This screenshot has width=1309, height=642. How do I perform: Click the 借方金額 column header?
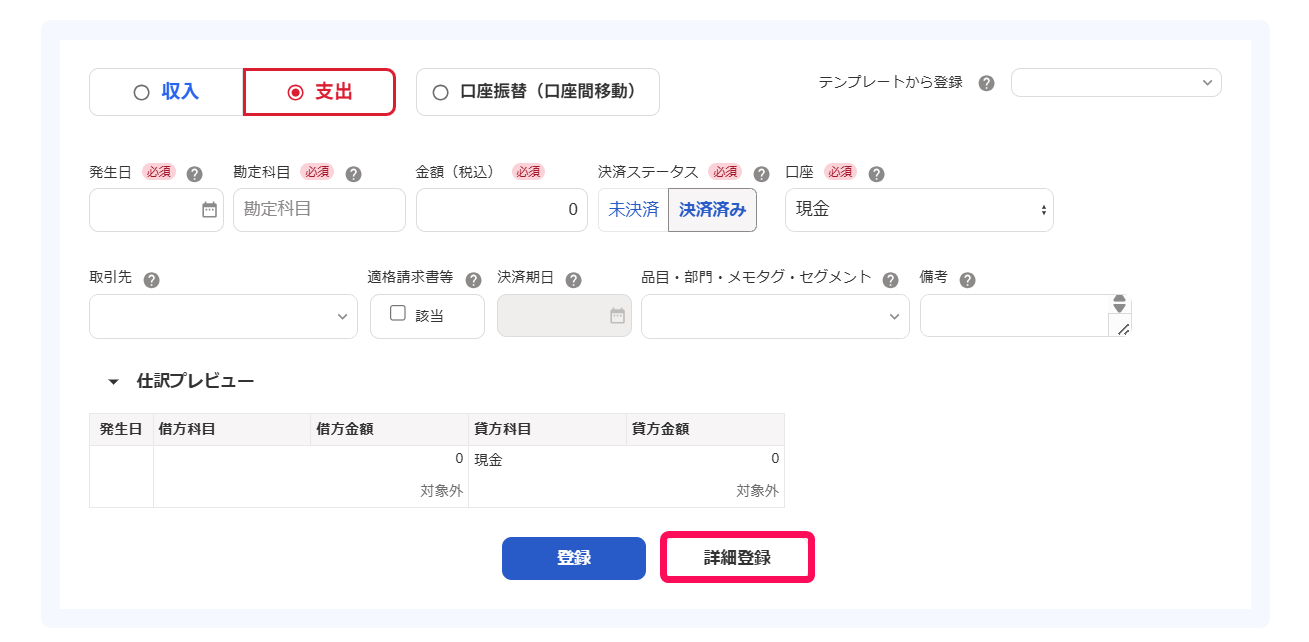pyautogui.click(x=390, y=430)
